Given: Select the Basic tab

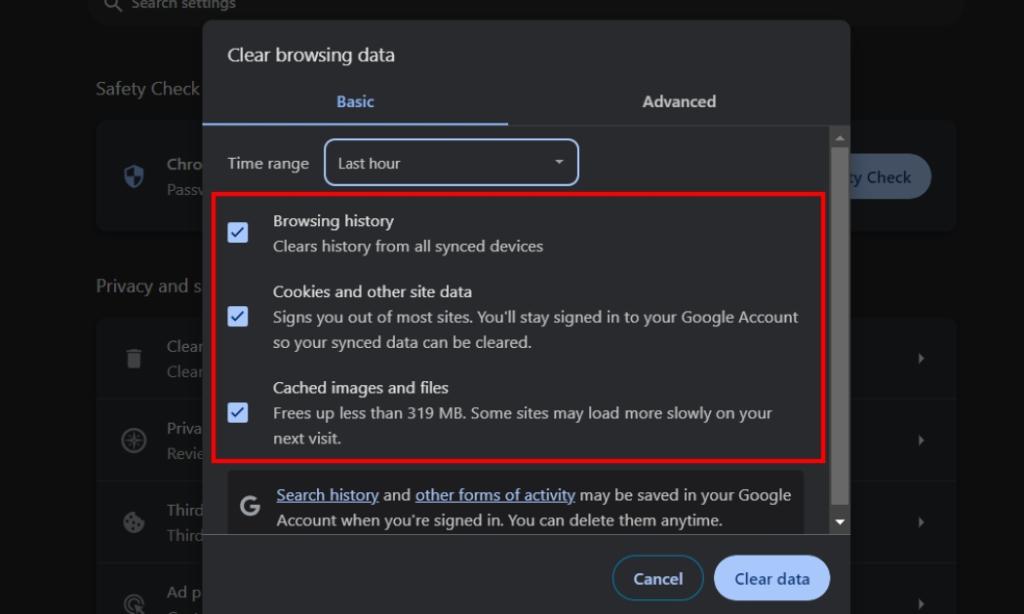Looking at the screenshot, I should [x=355, y=101].
